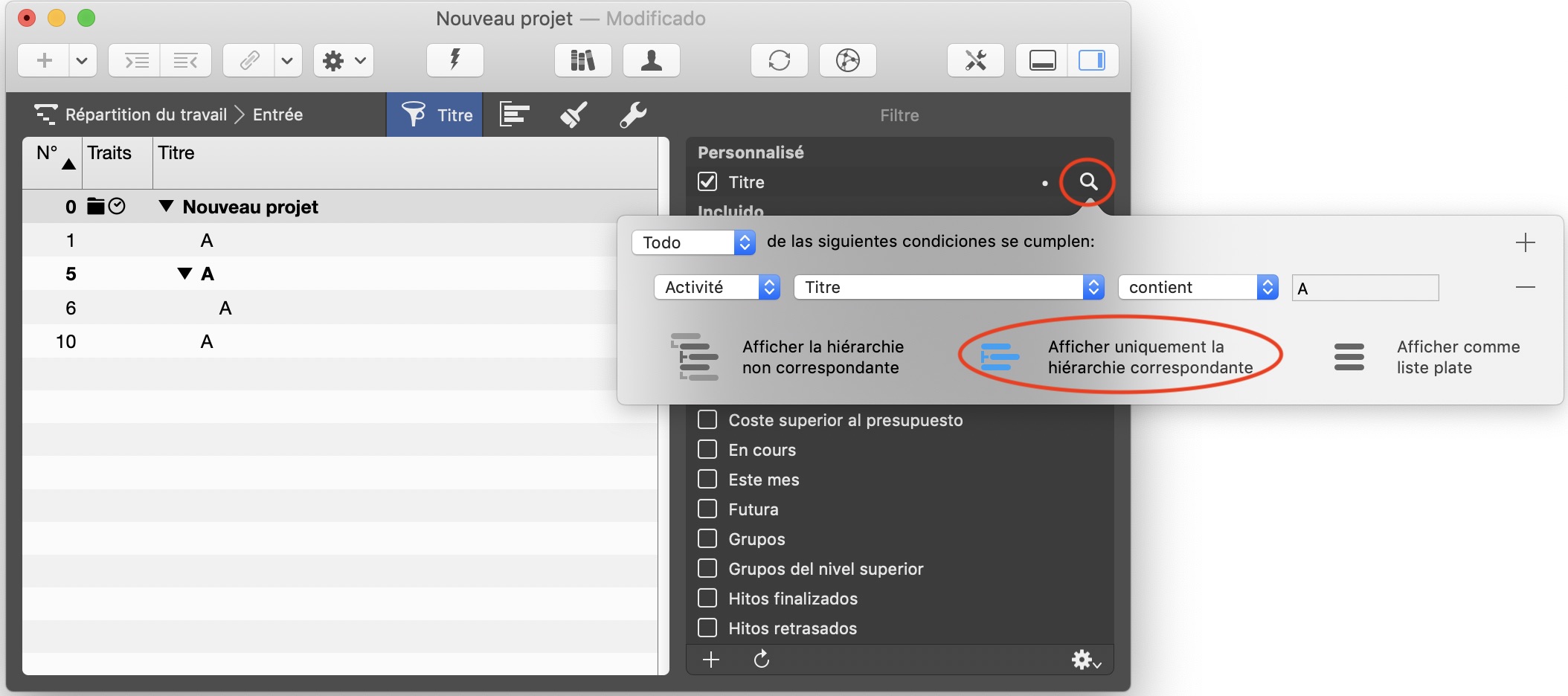Open the tools wrench-and-screwdriver icon
The width and height of the screenshot is (1568, 696).
pyautogui.click(x=975, y=60)
